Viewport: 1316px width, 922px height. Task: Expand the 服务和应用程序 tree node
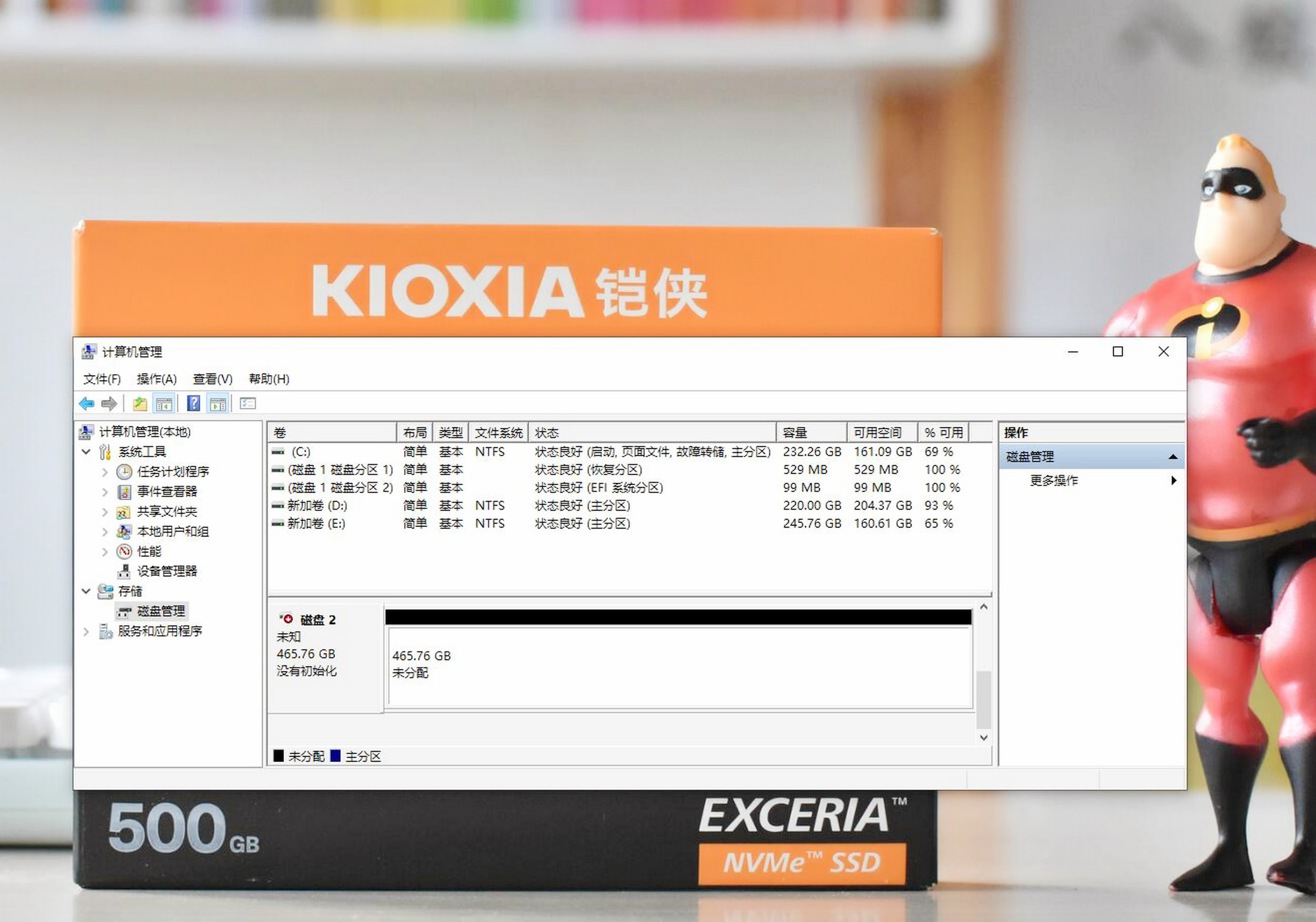click(86, 632)
